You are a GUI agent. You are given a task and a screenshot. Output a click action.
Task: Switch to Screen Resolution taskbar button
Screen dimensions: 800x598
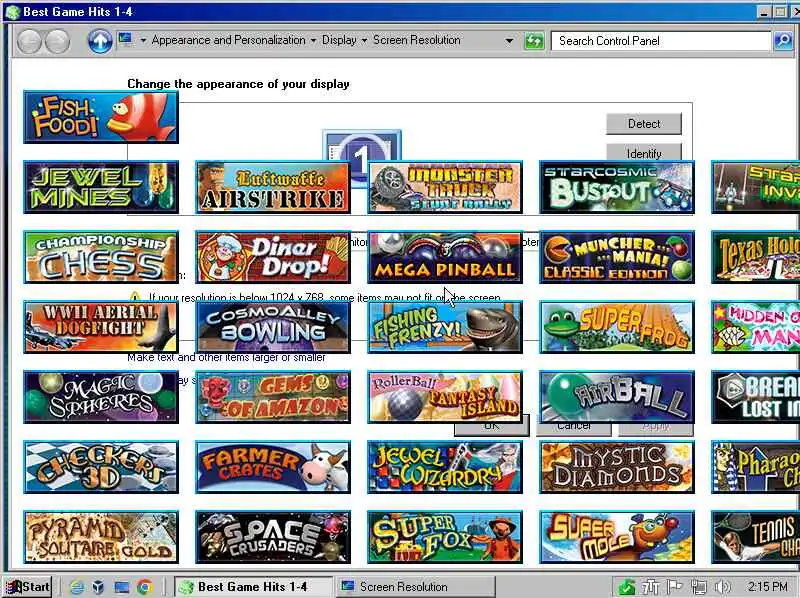(x=414, y=587)
